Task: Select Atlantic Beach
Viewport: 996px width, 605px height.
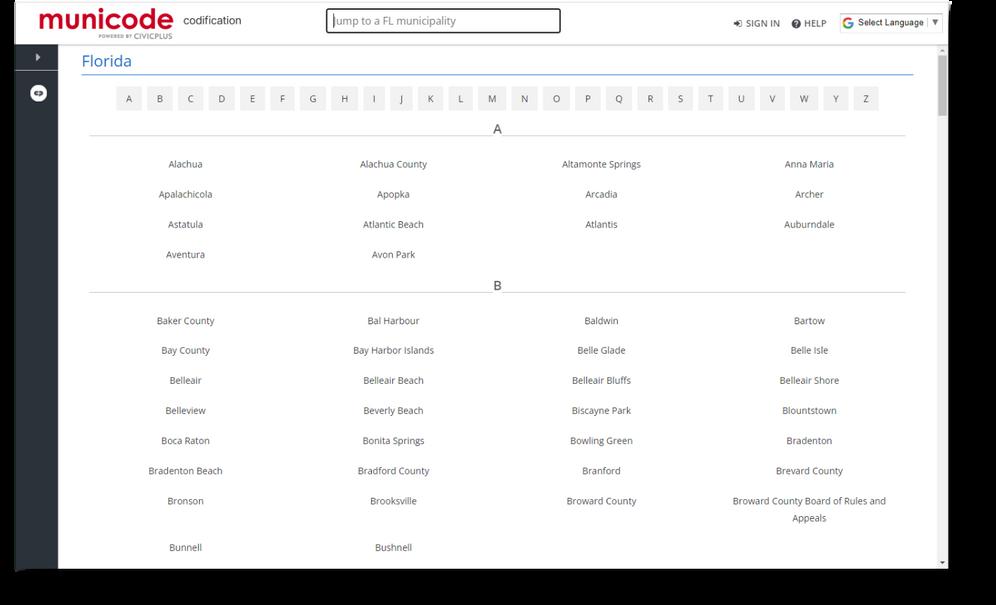Action: pyautogui.click(x=393, y=224)
